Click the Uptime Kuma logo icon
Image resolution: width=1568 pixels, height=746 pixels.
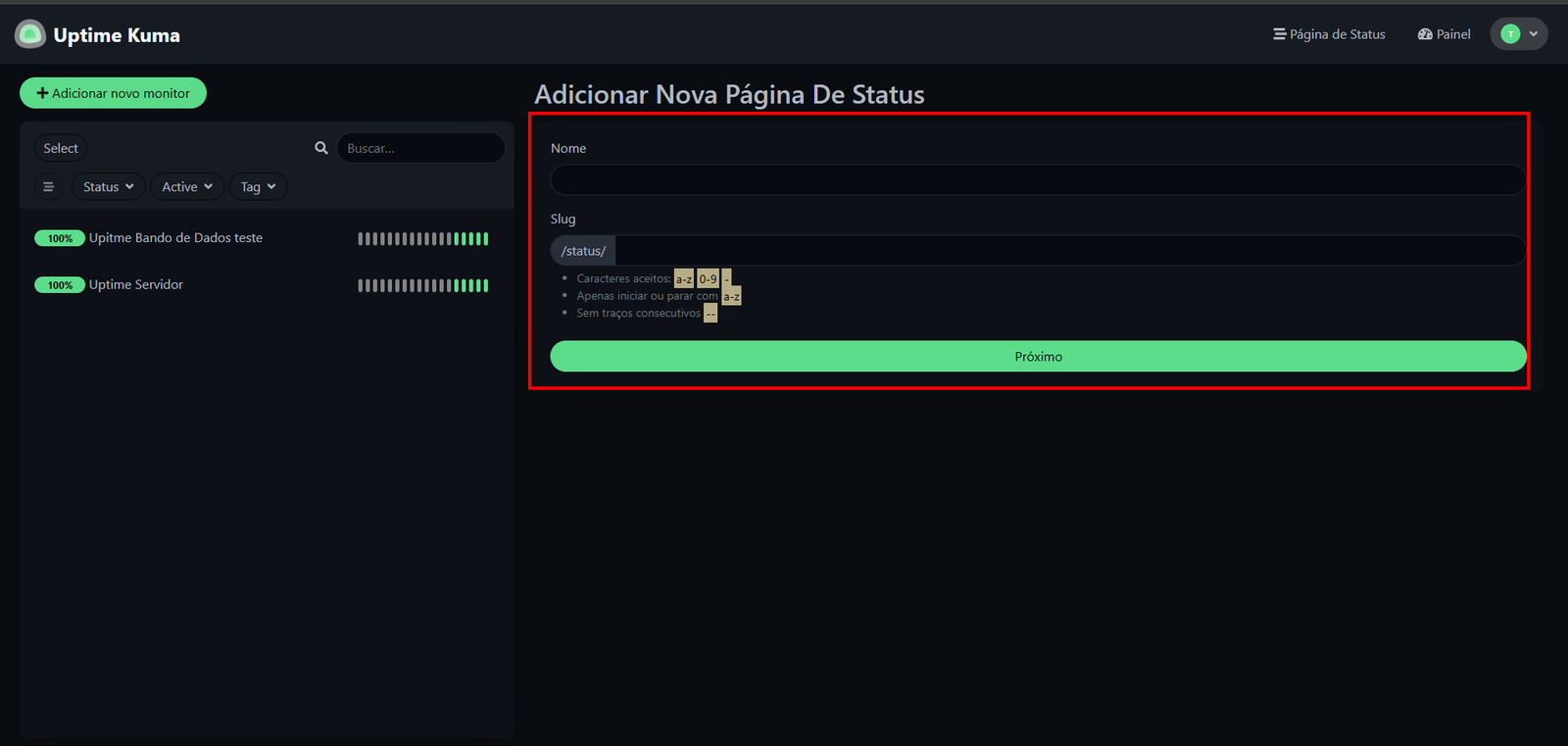pos(30,34)
